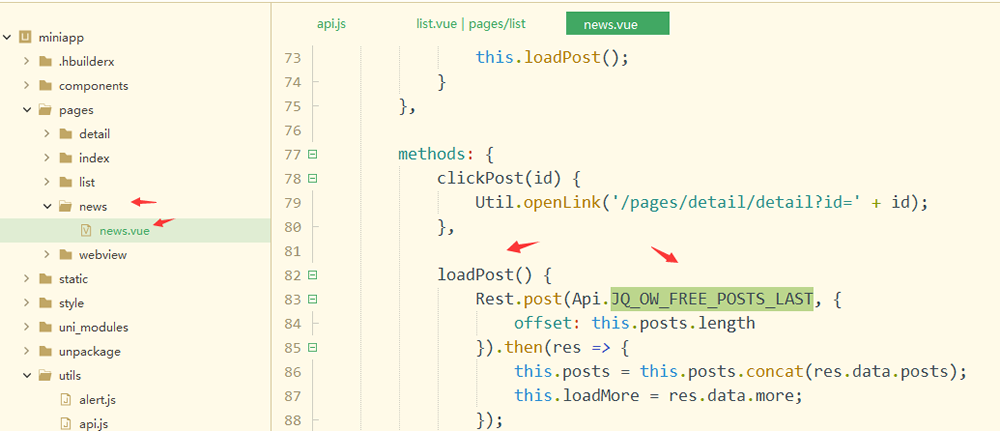
Task: Expand the webview folder chevron
Action: tap(47, 255)
